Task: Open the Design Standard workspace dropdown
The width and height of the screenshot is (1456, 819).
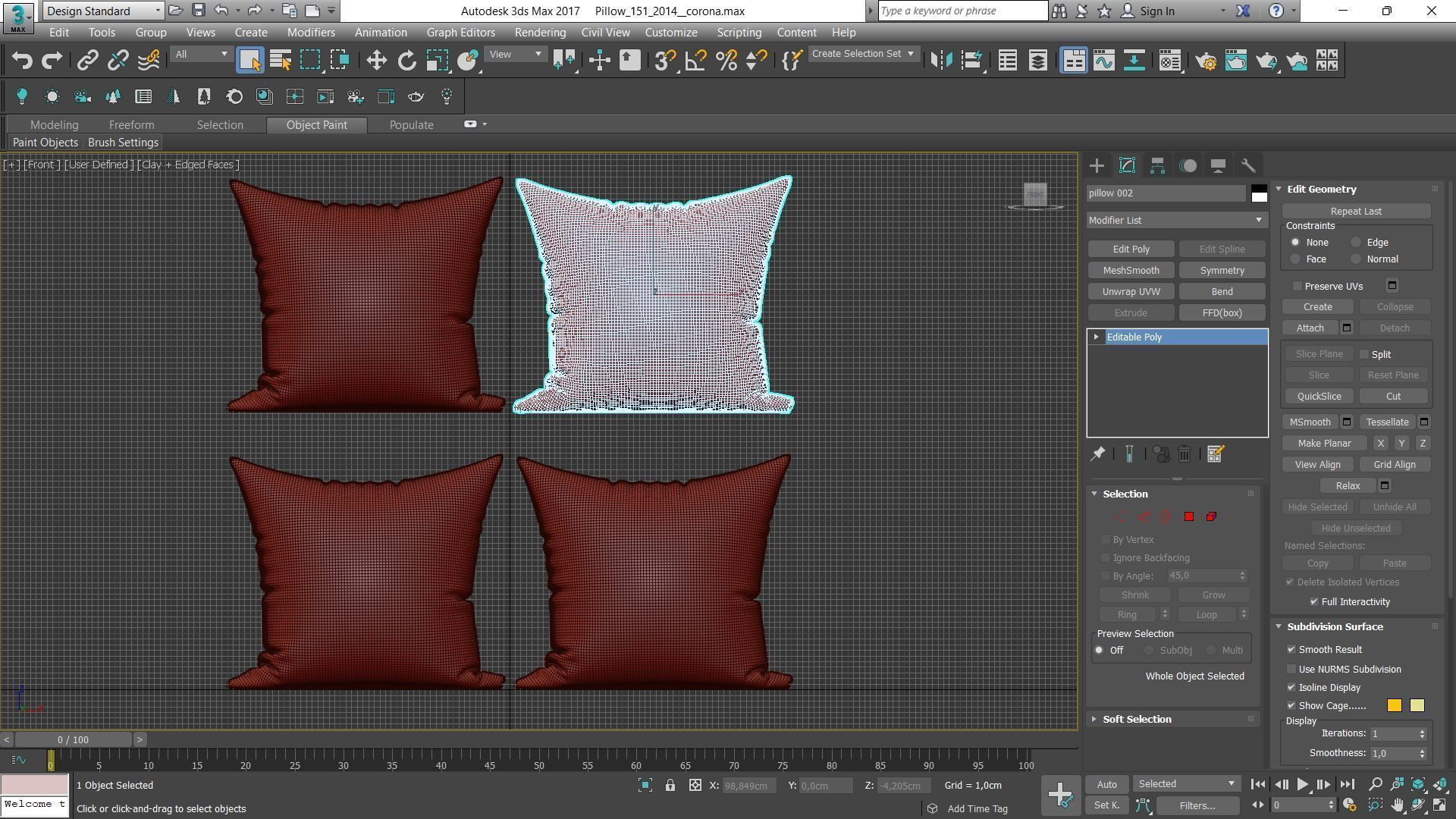Action: (x=103, y=11)
